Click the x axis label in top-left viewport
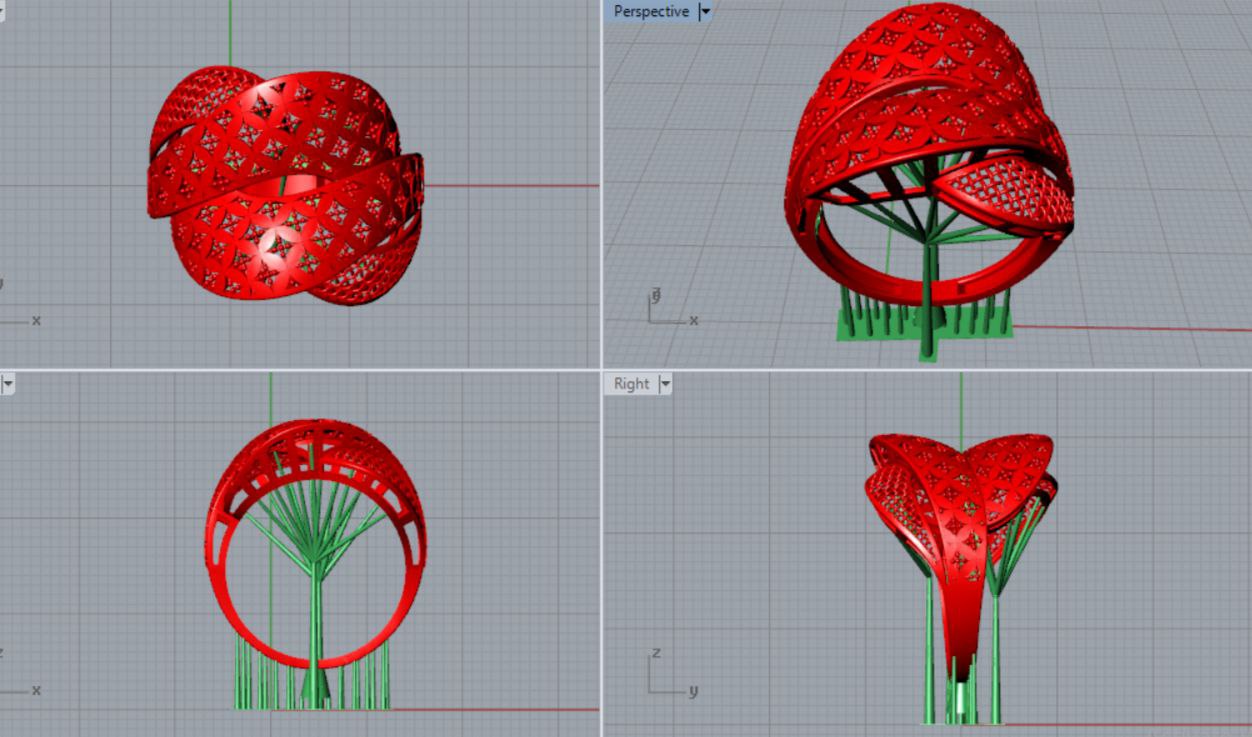Image resolution: width=1252 pixels, height=737 pixels. pyautogui.click(x=36, y=321)
